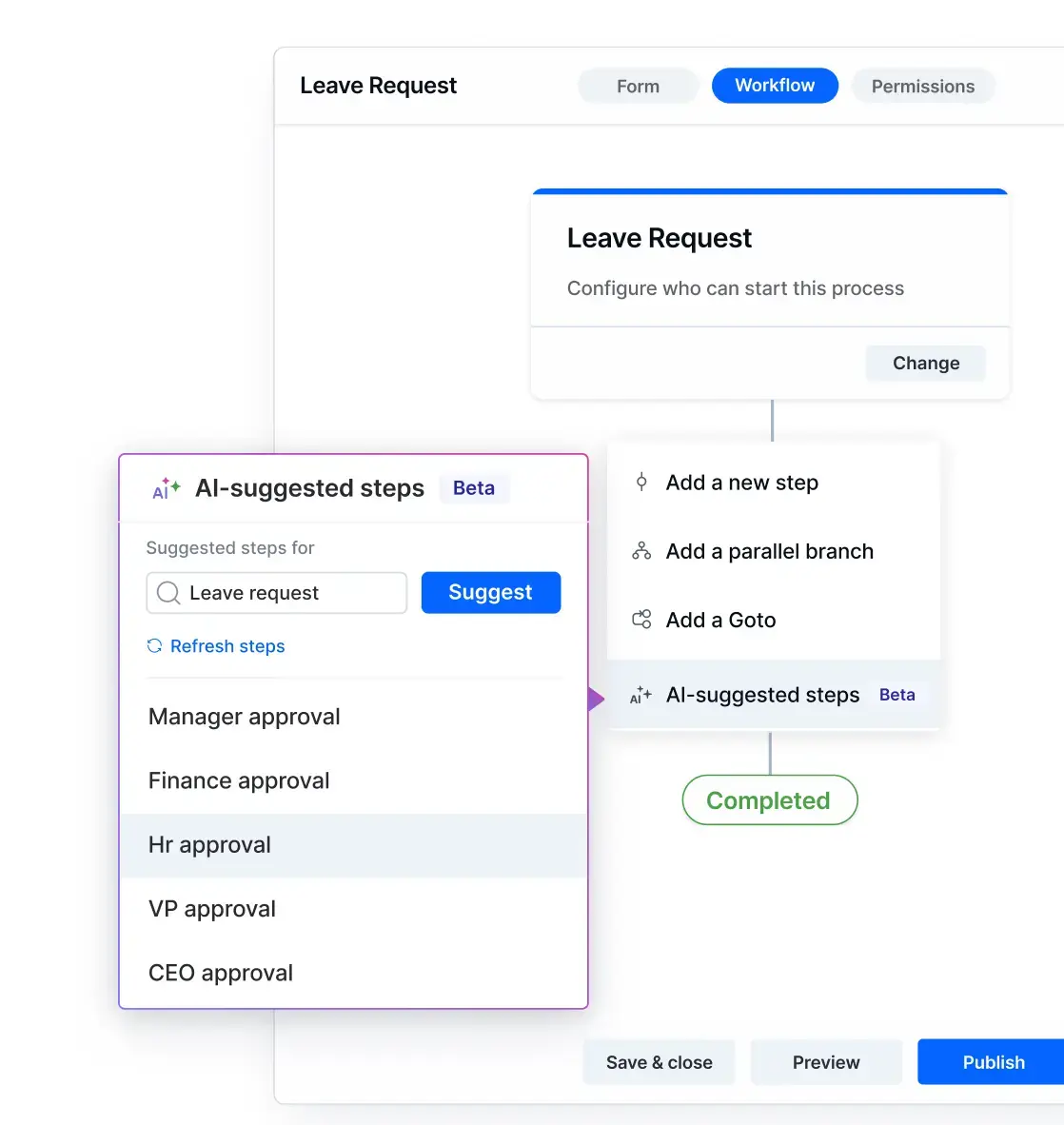The height and width of the screenshot is (1125, 1064).
Task: Open the Workflow tab
Action: 775,86
